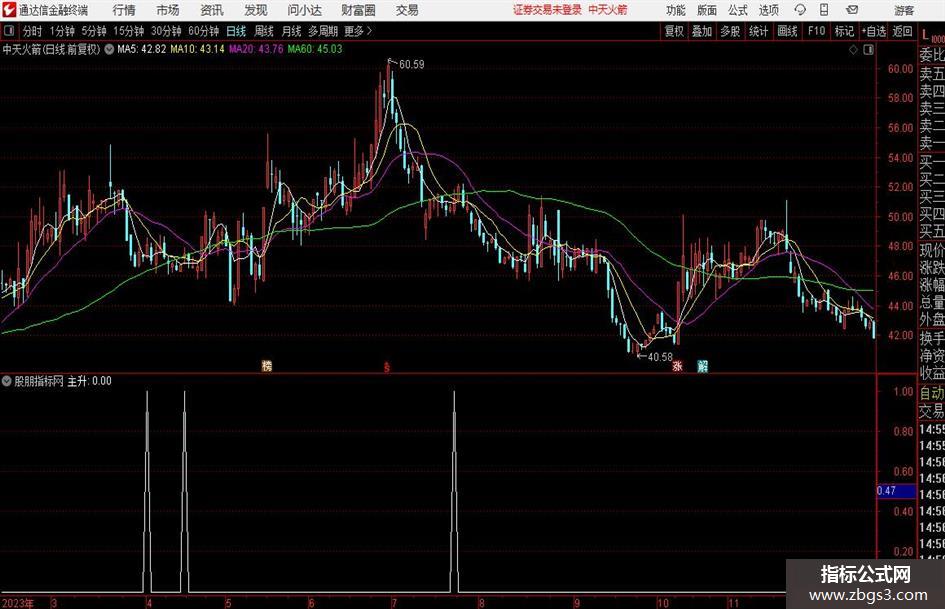Click the blue 0.47 axis value marker

coord(895,491)
